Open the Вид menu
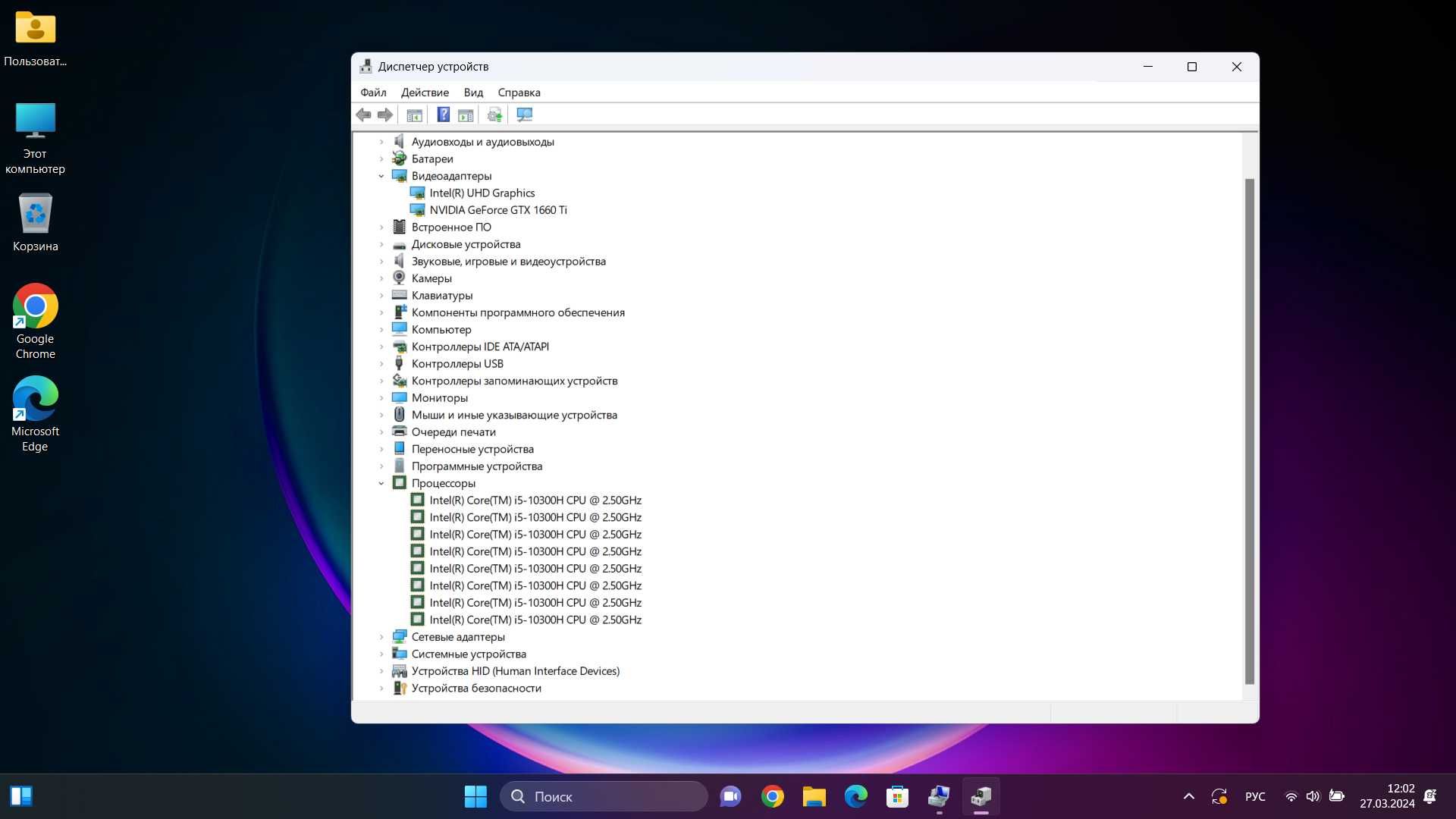Image resolution: width=1456 pixels, height=819 pixels. [473, 92]
